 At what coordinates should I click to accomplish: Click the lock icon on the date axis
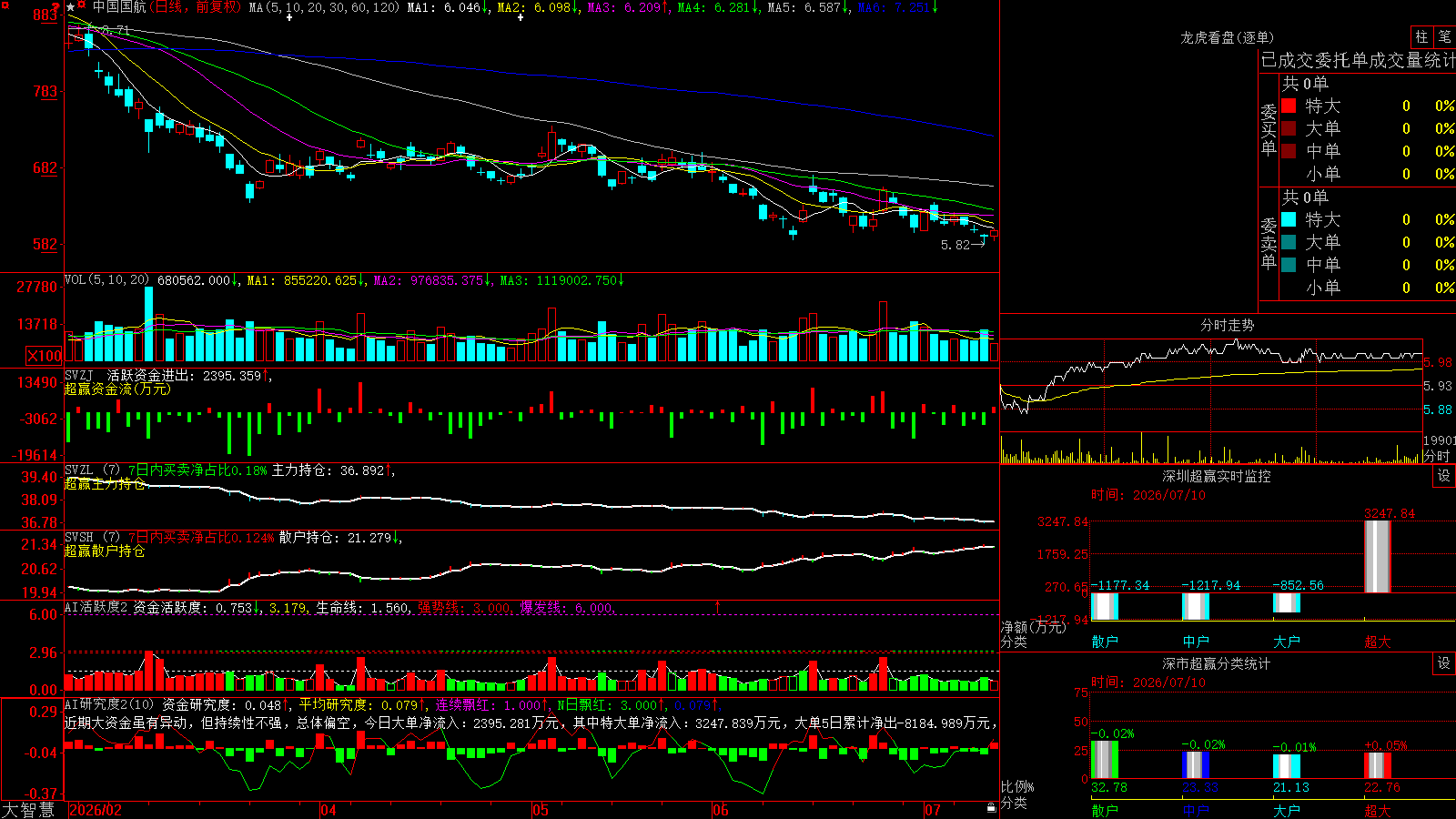pyautogui.click(x=992, y=808)
